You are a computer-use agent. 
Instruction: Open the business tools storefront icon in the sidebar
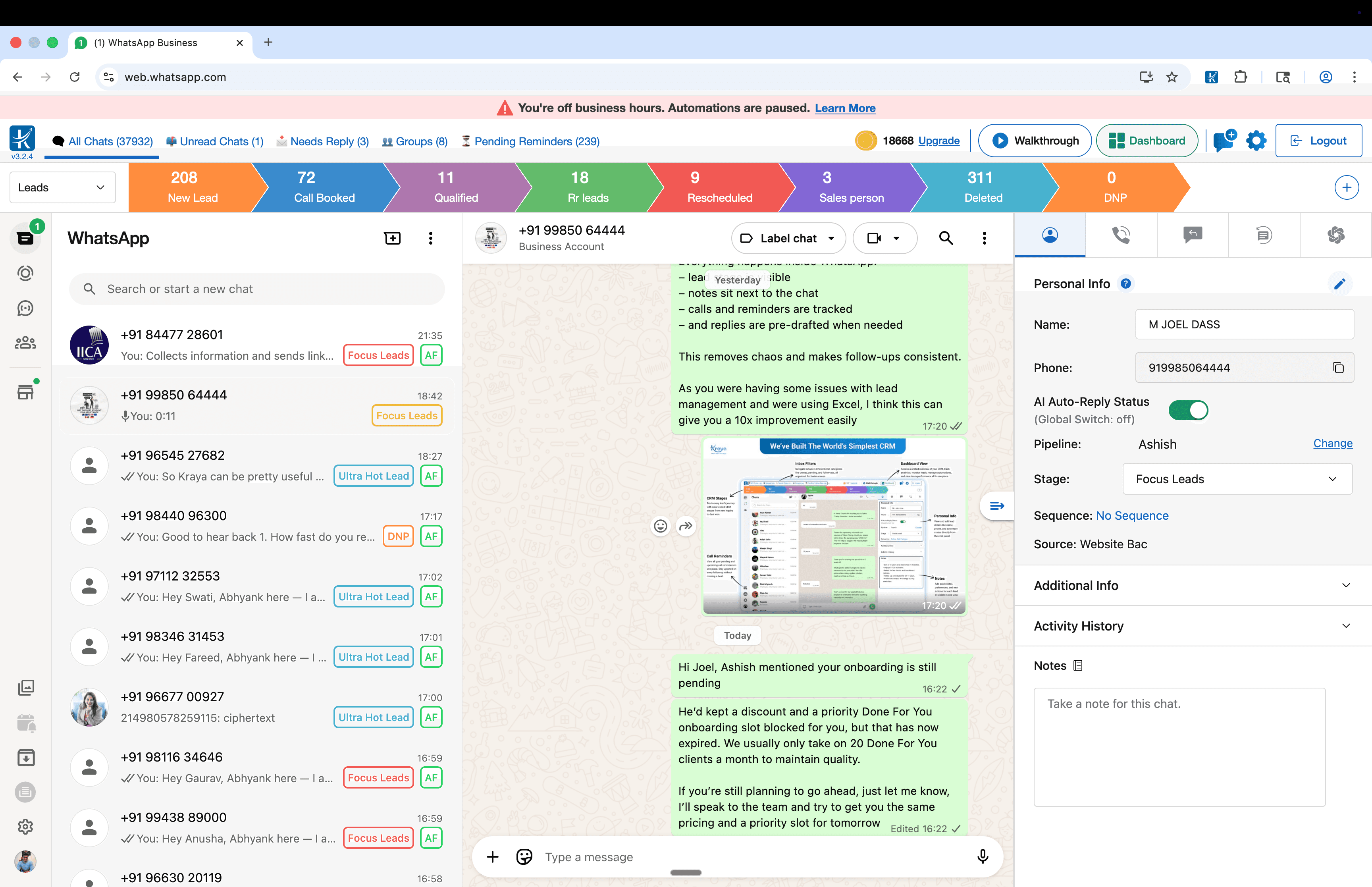click(x=25, y=391)
